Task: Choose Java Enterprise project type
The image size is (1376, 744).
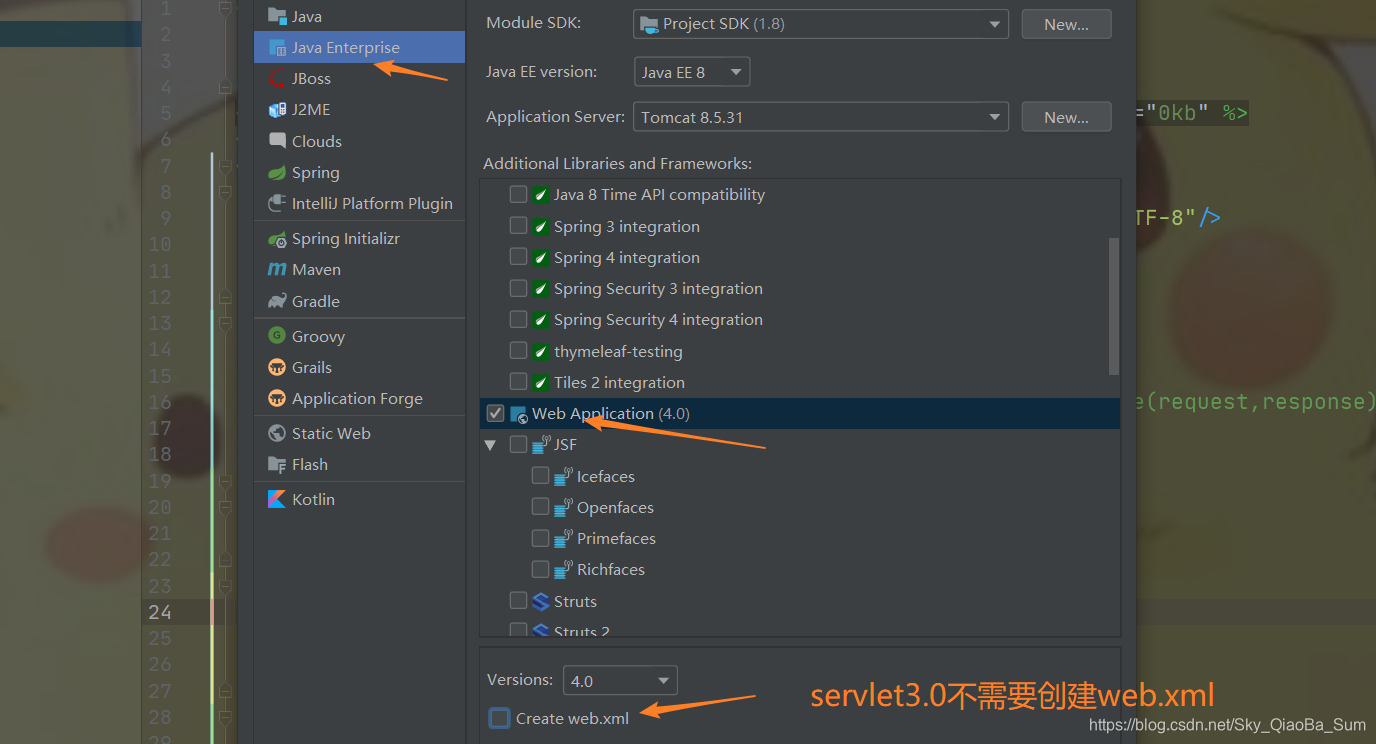Action: tap(359, 47)
